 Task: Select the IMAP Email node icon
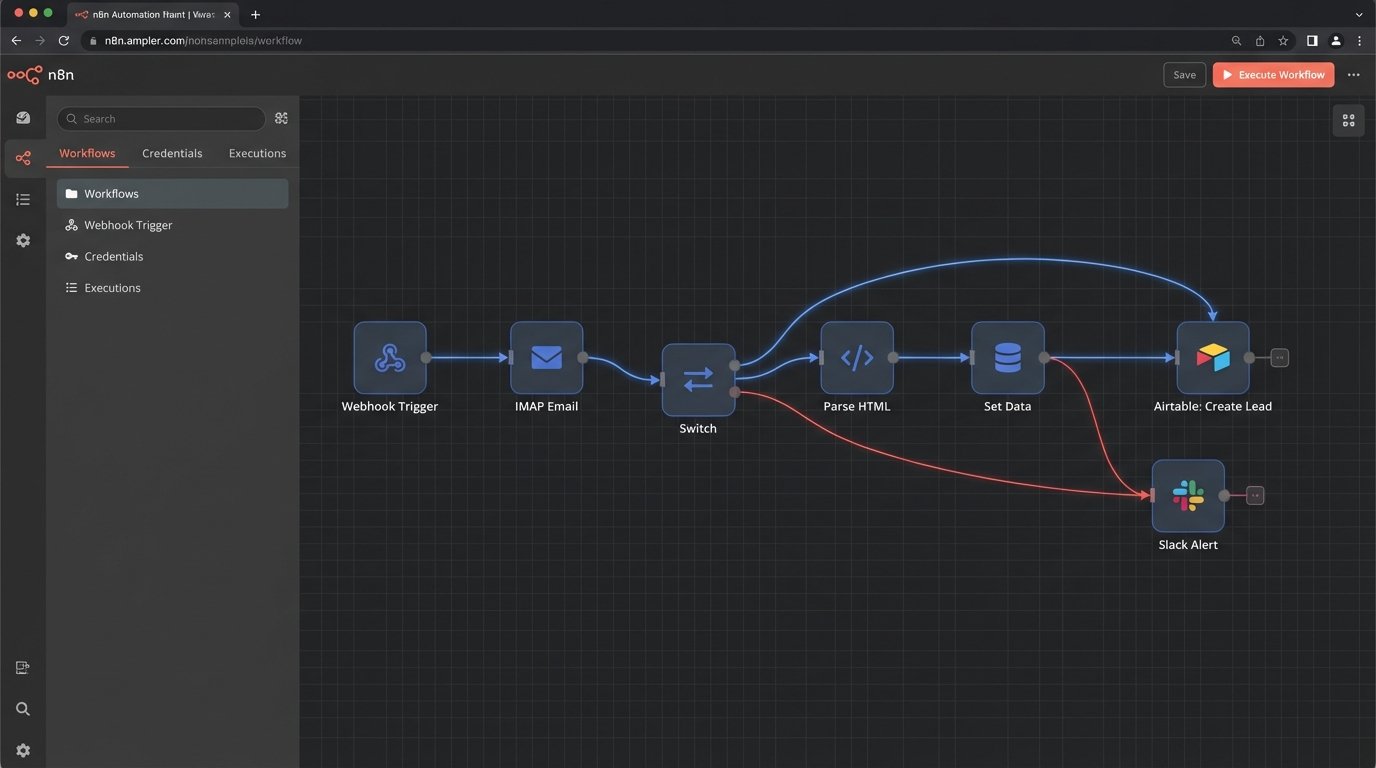tap(546, 357)
